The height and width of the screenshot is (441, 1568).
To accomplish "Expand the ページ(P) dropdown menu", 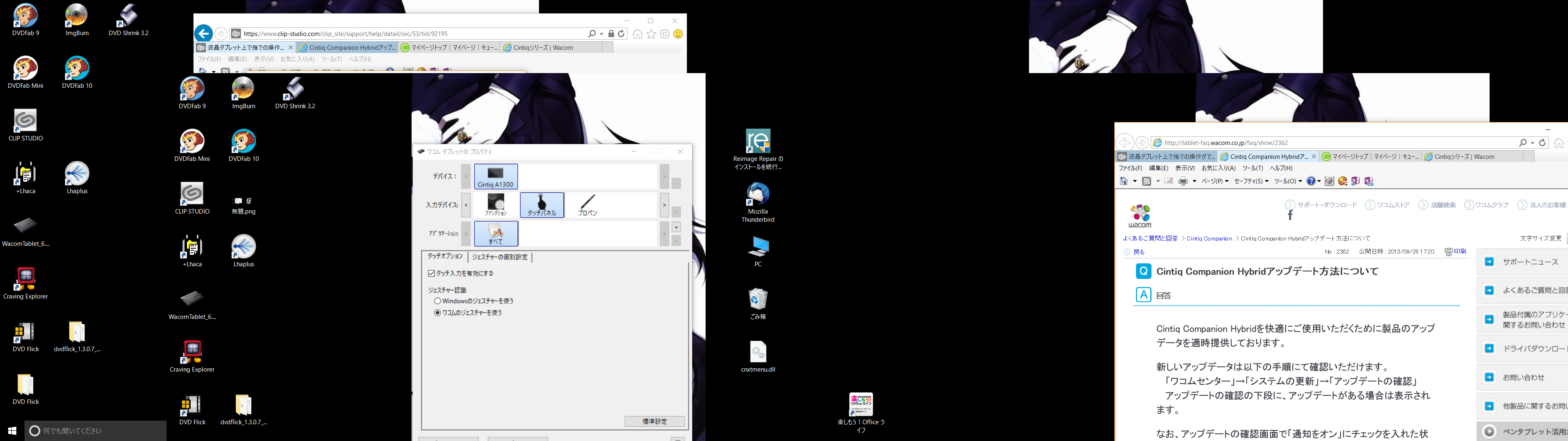I will click(x=1215, y=181).
